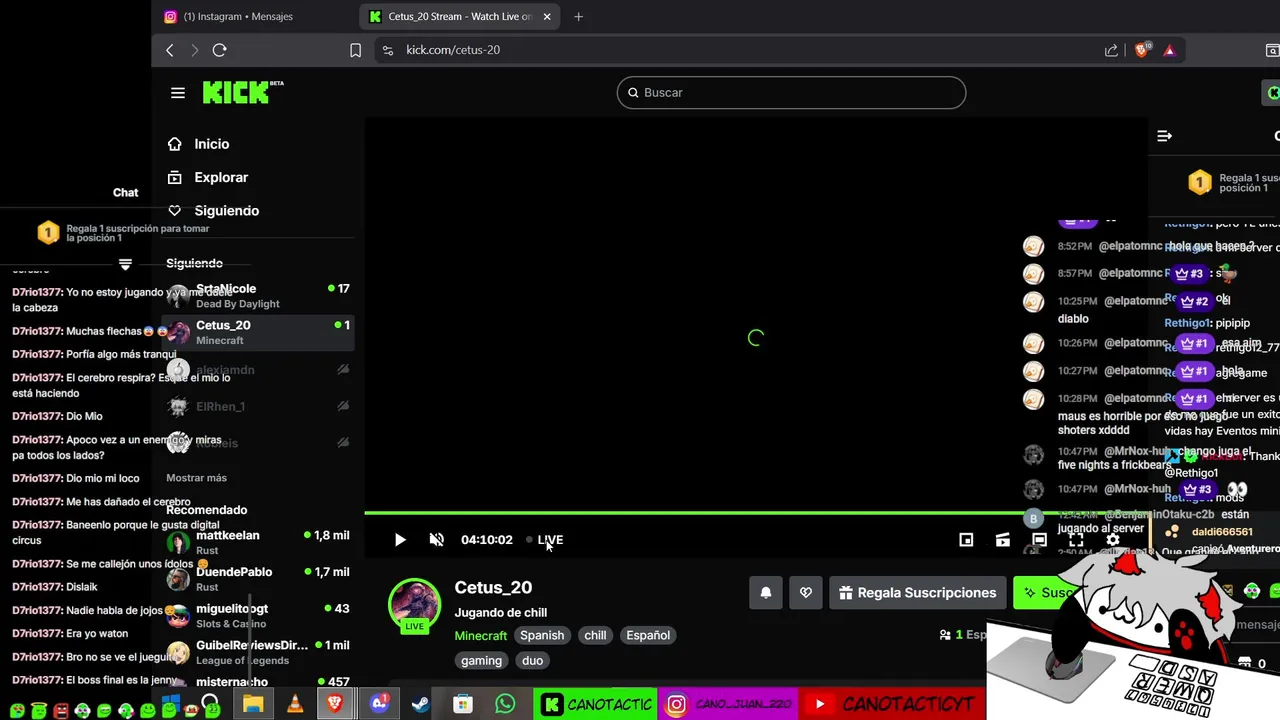Screen dimensions: 1280x720
Task: Bookmark this page
Action: pyautogui.click(x=355, y=50)
